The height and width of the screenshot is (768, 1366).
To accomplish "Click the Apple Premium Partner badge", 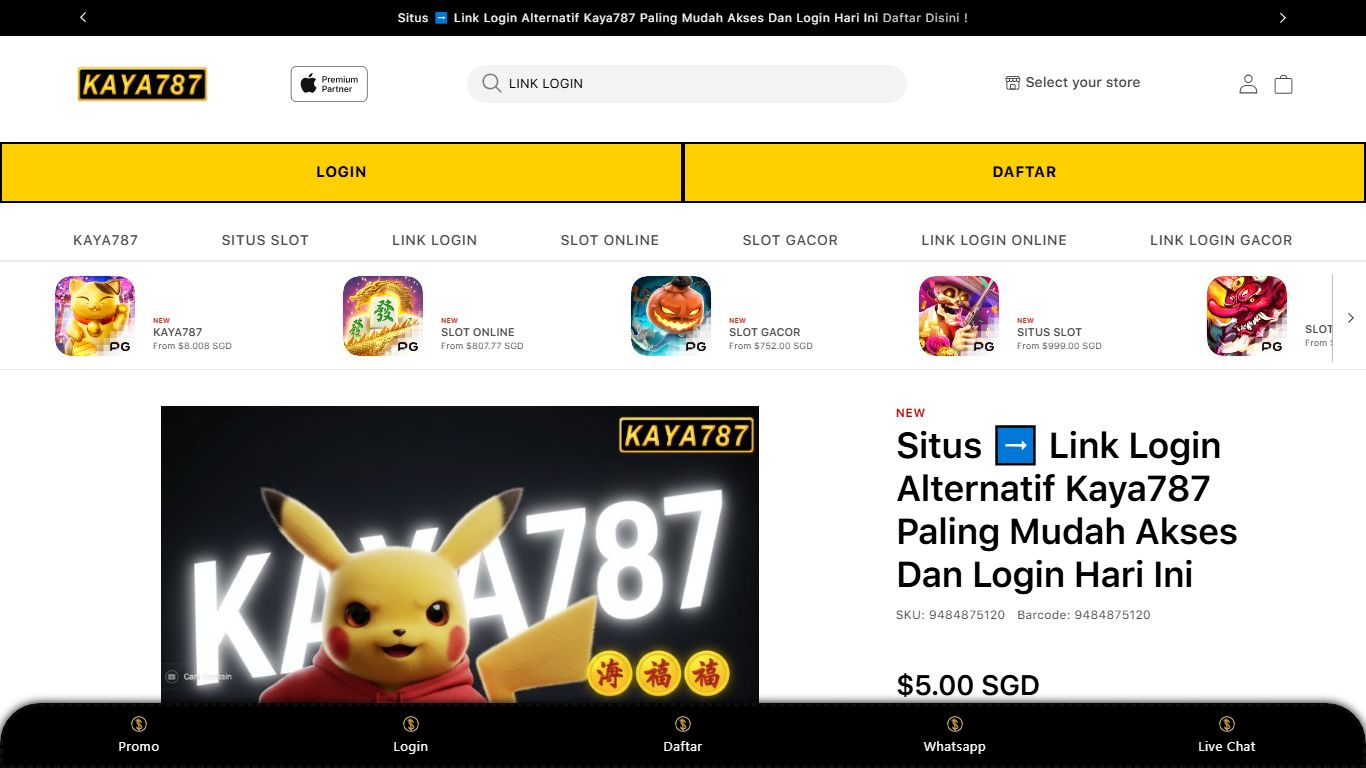I will [329, 84].
